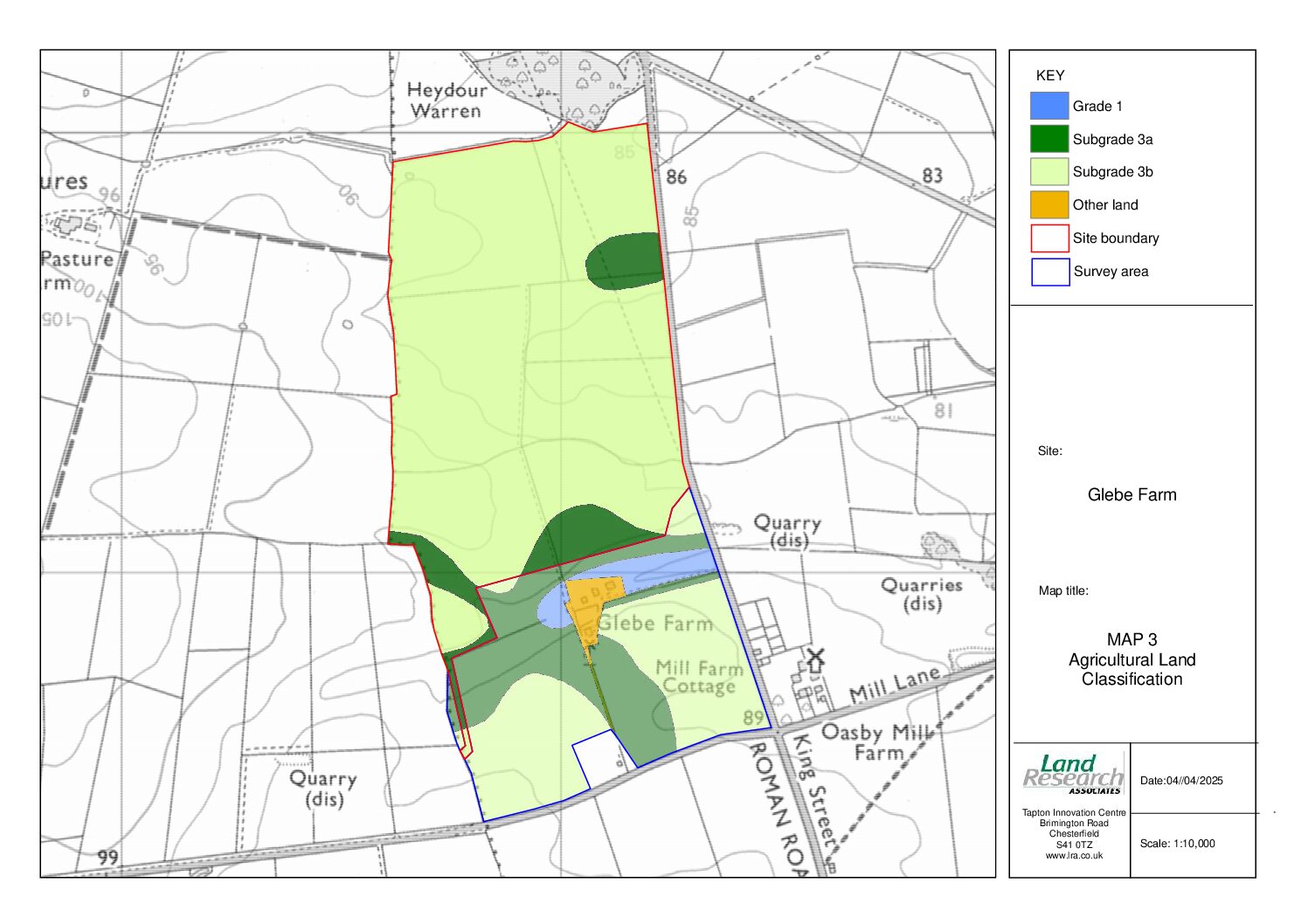The width and height of the screenshot is (1308, 924).
Task: Click the grid number 86 on the map
Action: point(677,175)
